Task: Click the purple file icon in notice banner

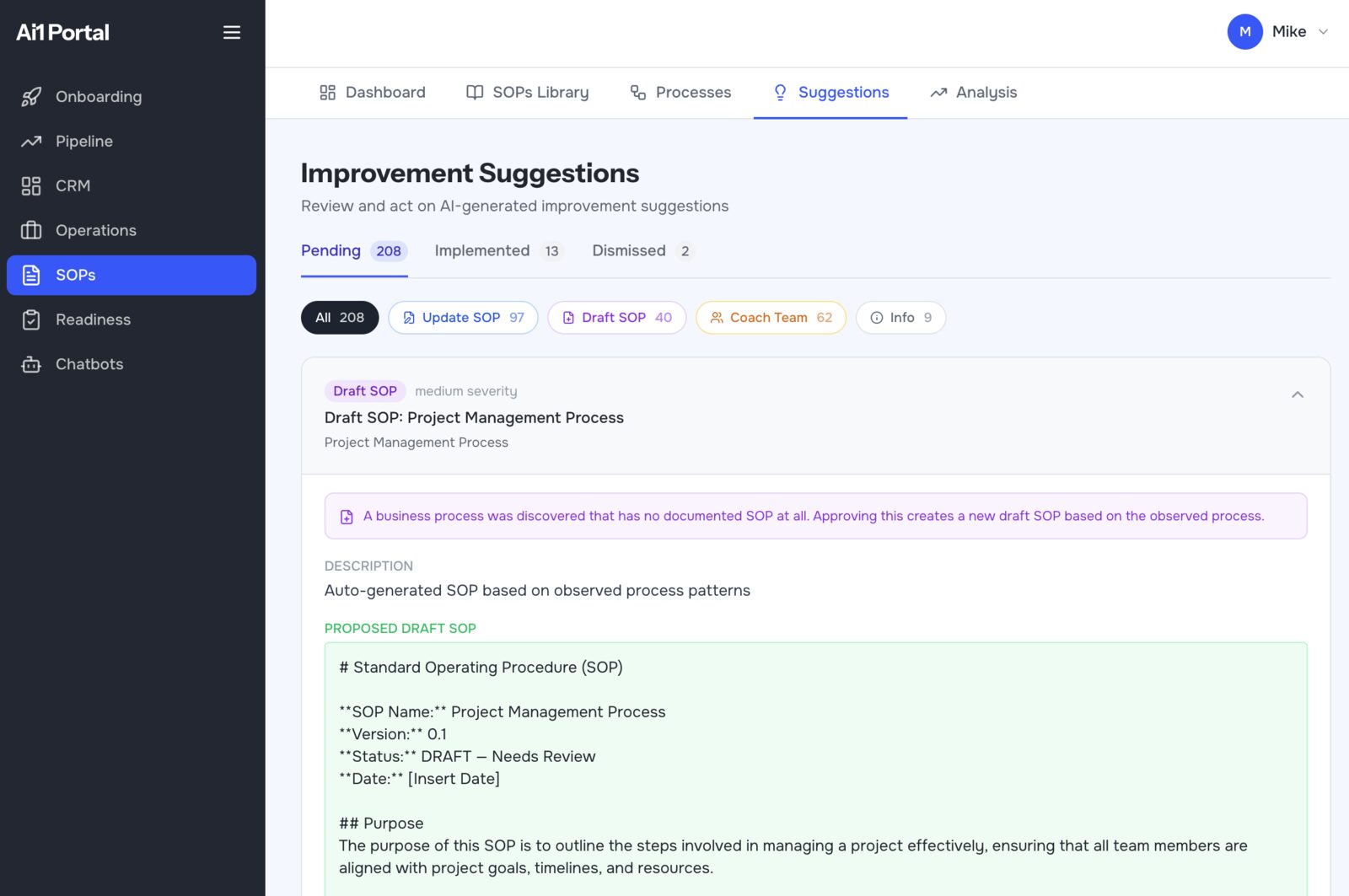Action: 347,517
